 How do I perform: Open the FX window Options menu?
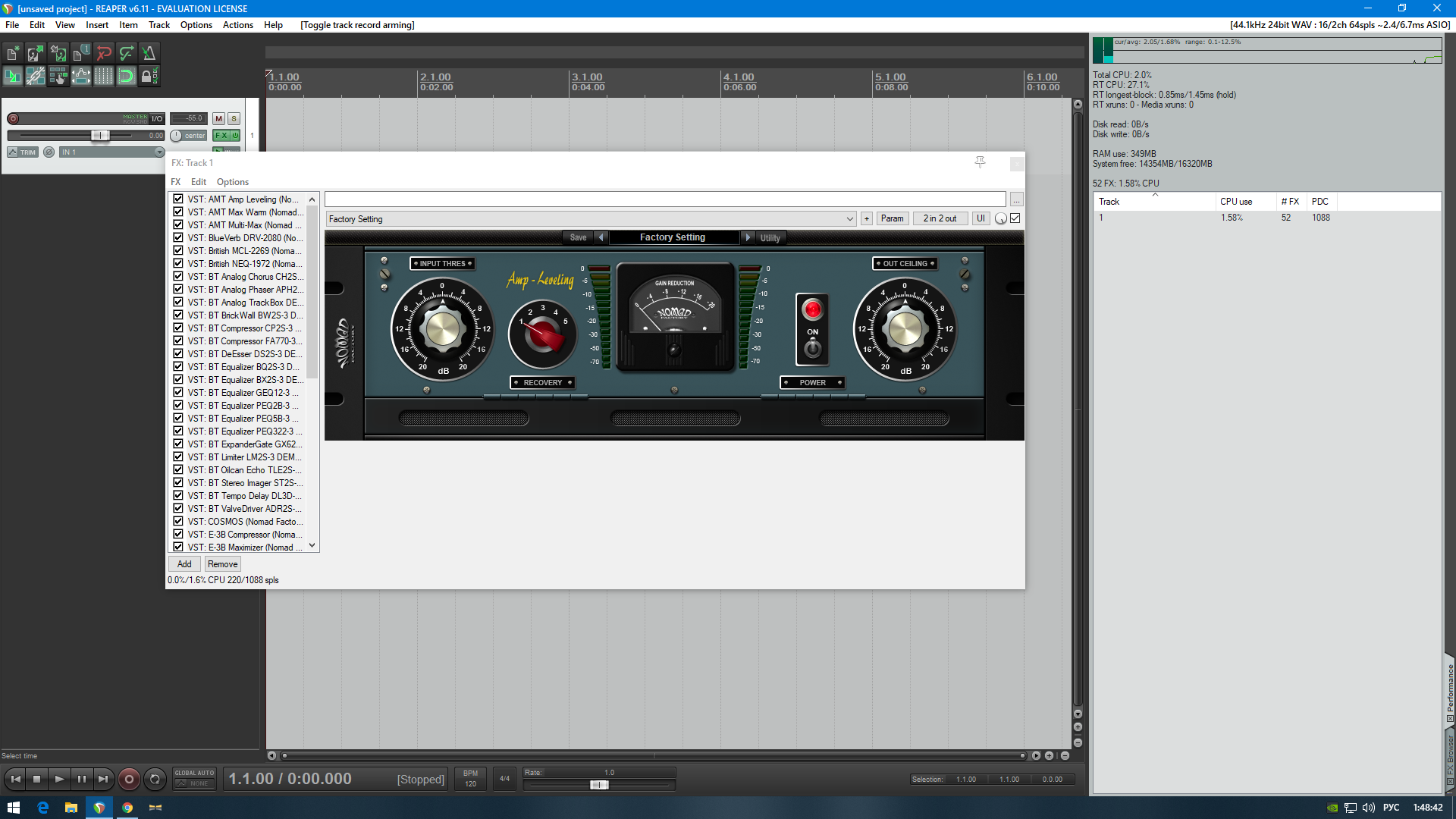232,182
